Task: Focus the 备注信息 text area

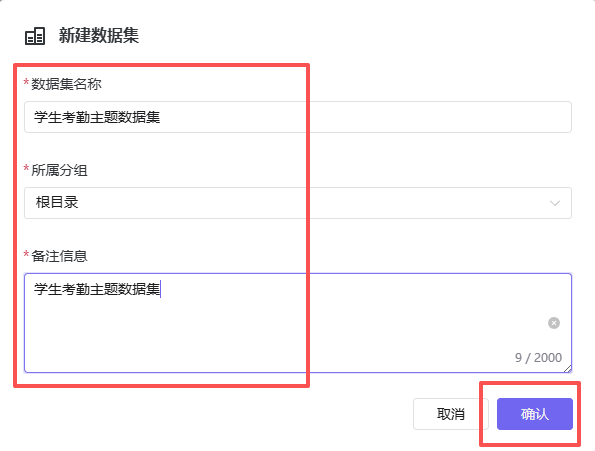Action: coord(298,323)
